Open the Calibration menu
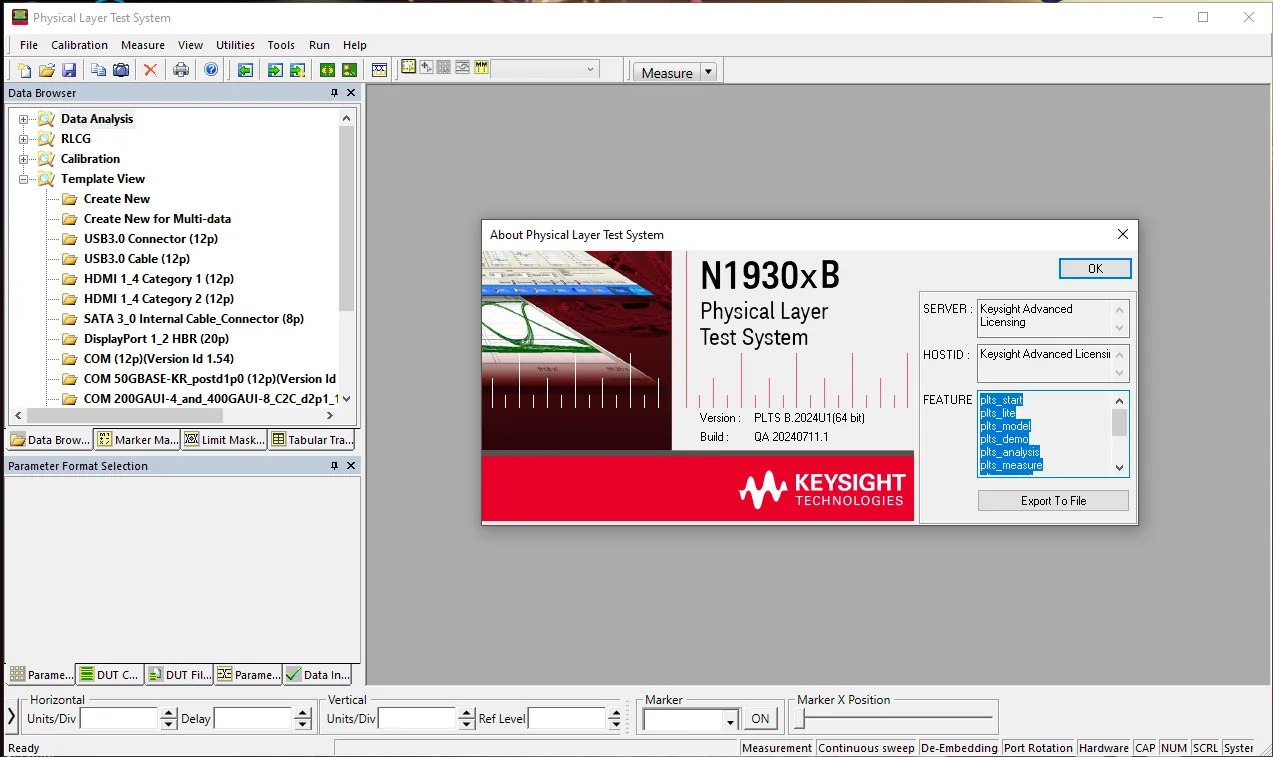The height and width of the screenshot is (757, 1273). (79, 45)
